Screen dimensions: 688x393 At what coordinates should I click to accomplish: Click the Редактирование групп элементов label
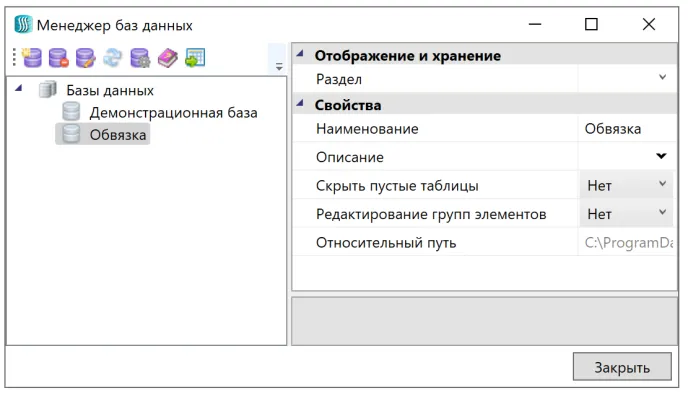point(431,214)
